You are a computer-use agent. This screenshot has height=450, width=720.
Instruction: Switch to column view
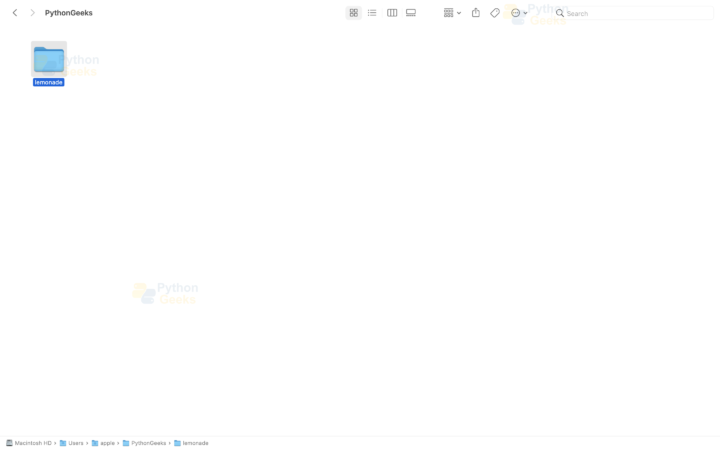tap(392, 13)
